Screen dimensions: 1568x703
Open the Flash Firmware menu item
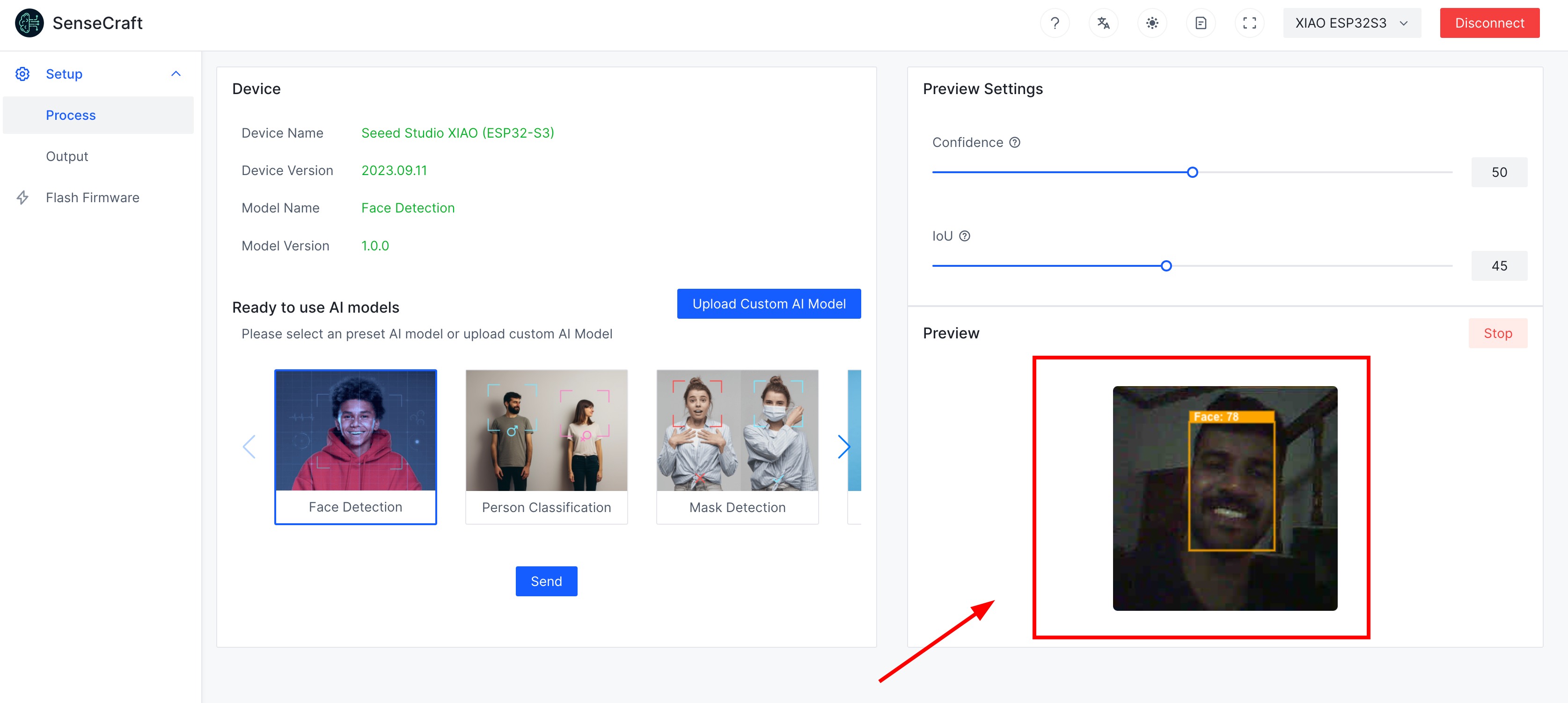(x=93, y=198)
